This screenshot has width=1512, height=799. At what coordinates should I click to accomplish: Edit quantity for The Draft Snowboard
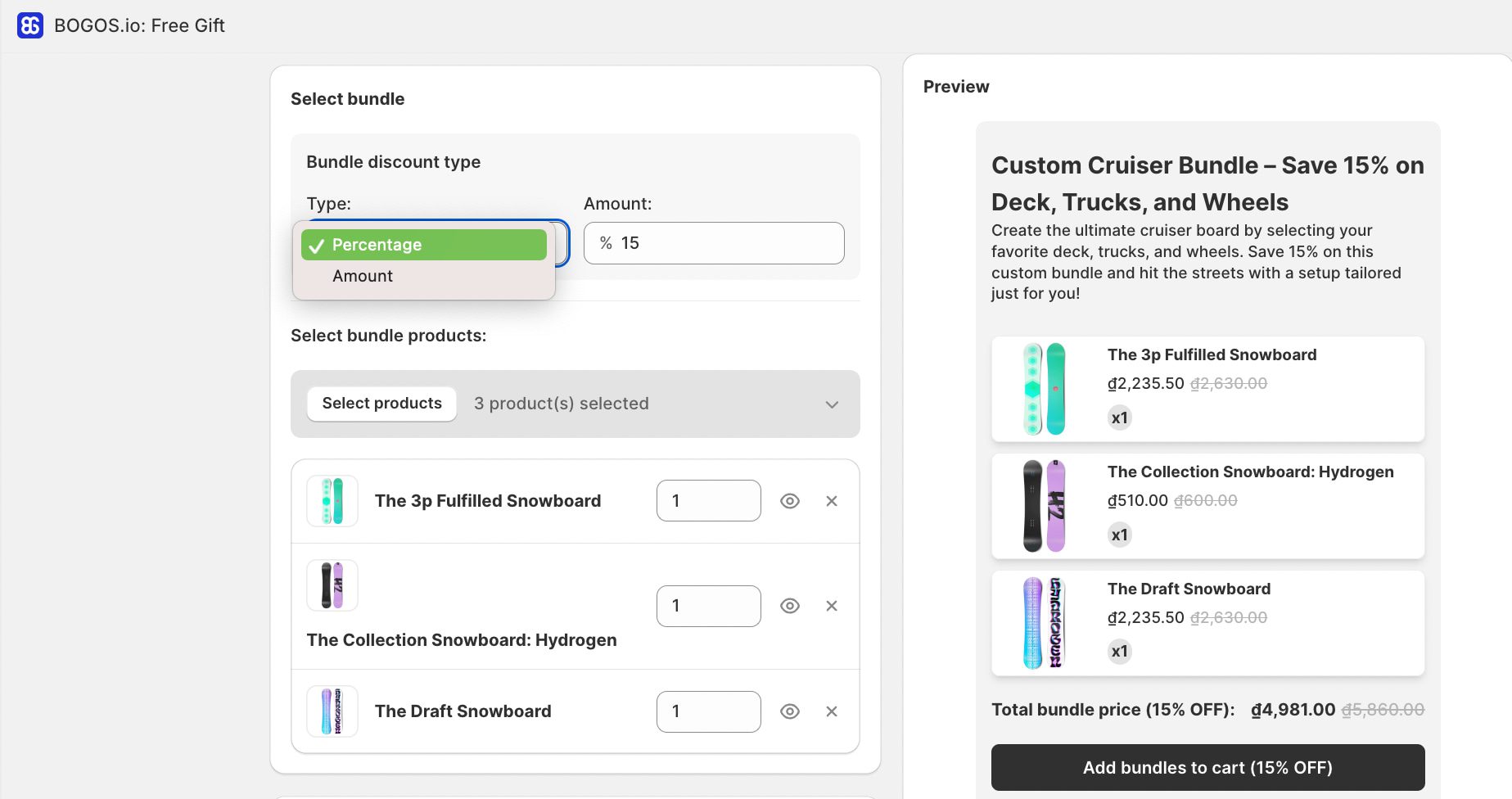click(708, 711)
